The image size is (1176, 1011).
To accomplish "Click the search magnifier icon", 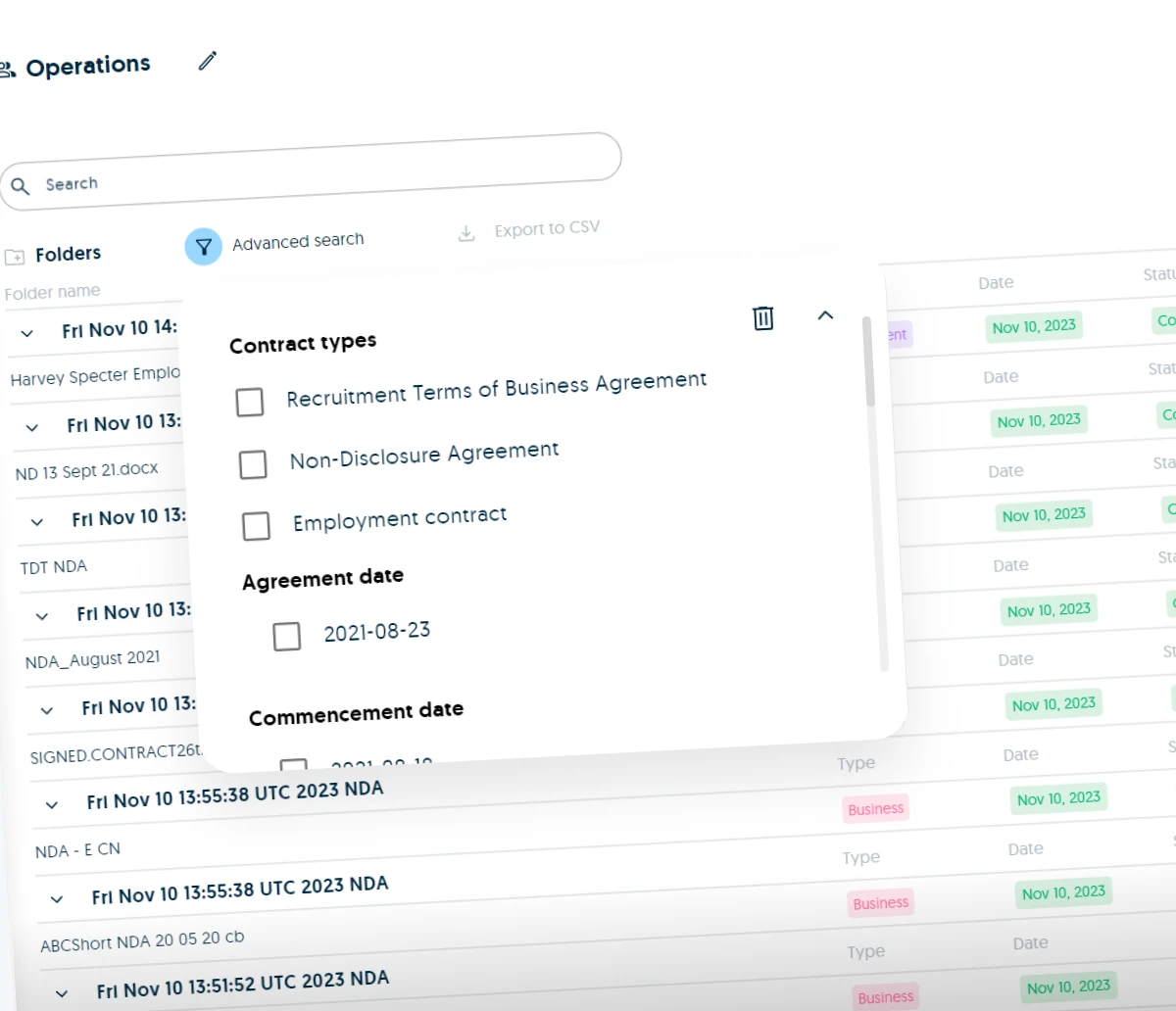I will pyautogui.click(x=22, y=185).
